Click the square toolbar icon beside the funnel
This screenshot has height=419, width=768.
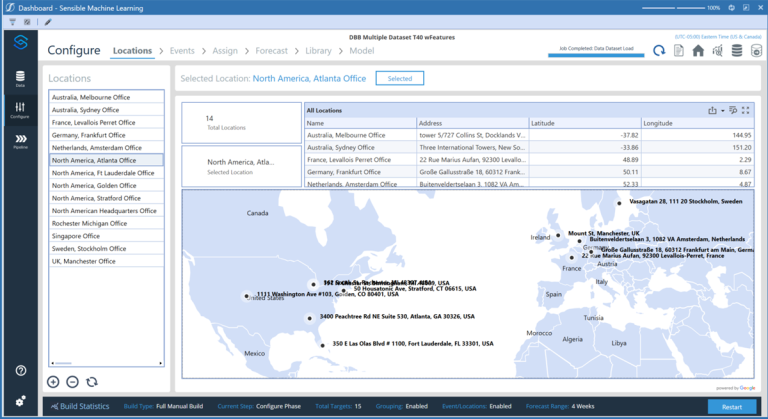click(27, 22)
